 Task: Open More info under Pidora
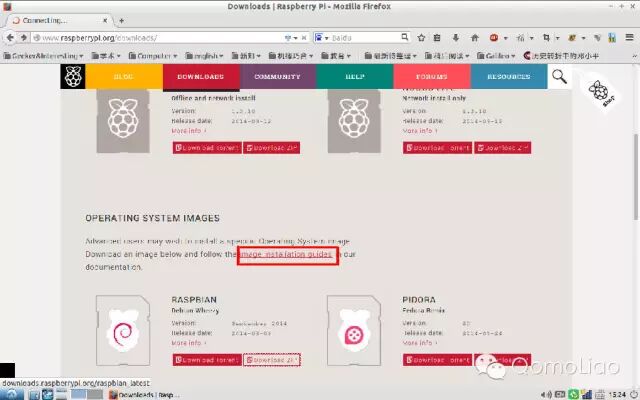click(420, 343)
